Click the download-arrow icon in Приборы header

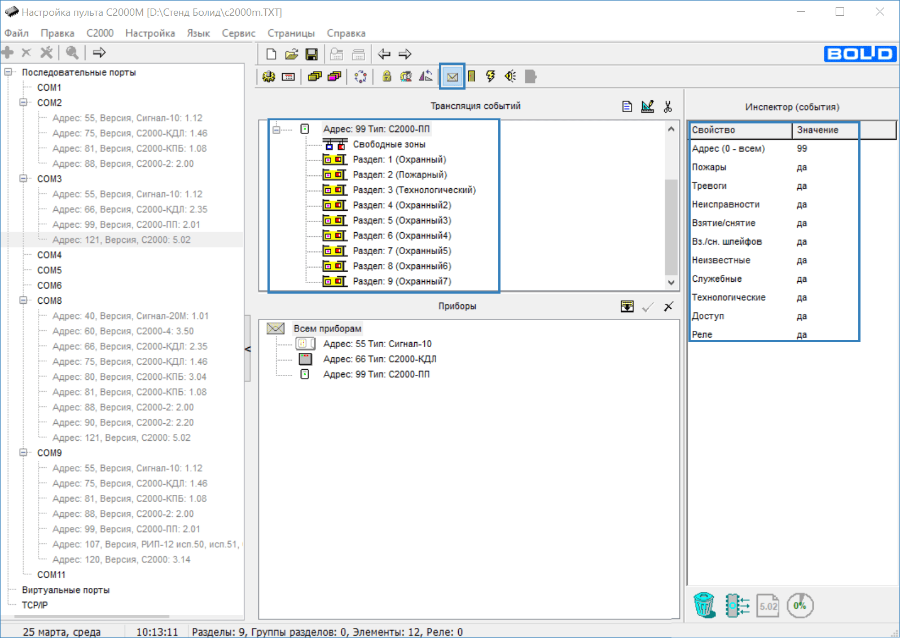coord(627,306)
